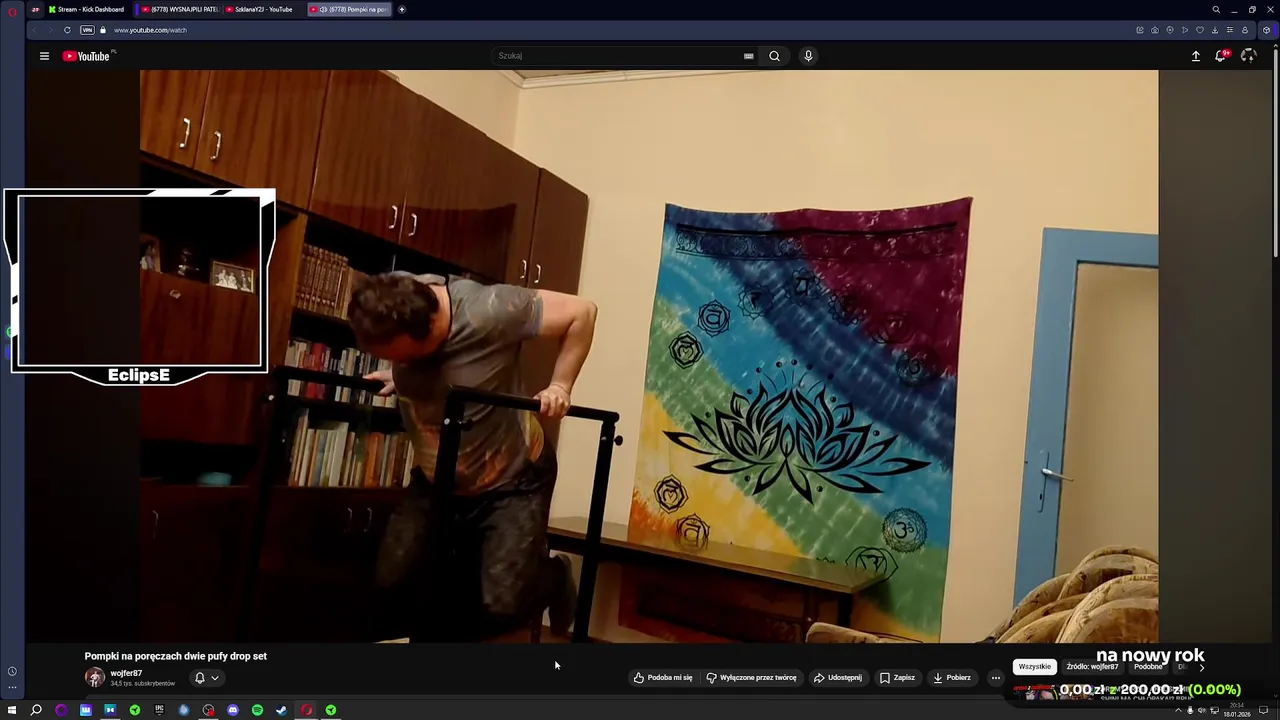Image resolution: width=1280 pixels, height=720 pixels.
Task: Switch to the Stream - Kick Dashboard tab
Action: (x=88, y=9)
